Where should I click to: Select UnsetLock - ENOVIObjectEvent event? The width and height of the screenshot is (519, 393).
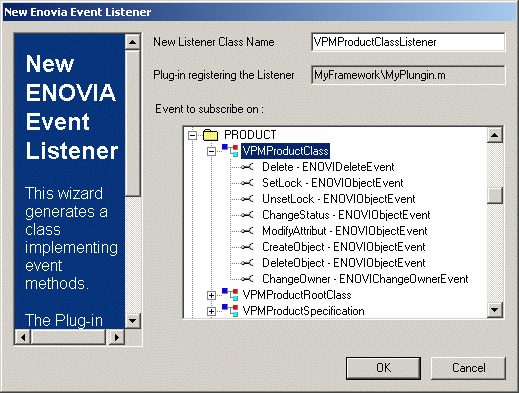(339, 199)
